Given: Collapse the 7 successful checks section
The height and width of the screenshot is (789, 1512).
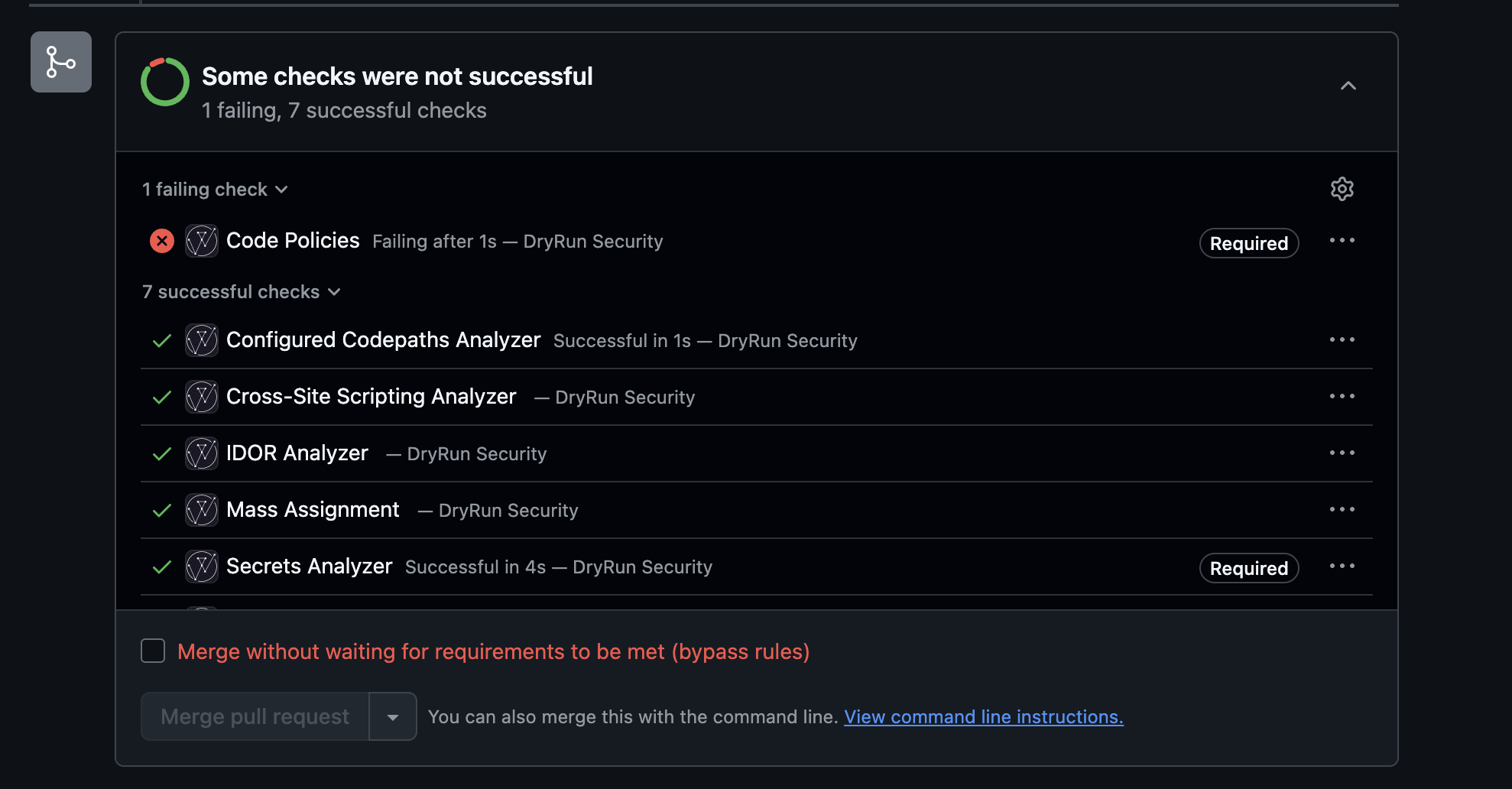Looking at the screenshot, I should (x=242, y=291).
